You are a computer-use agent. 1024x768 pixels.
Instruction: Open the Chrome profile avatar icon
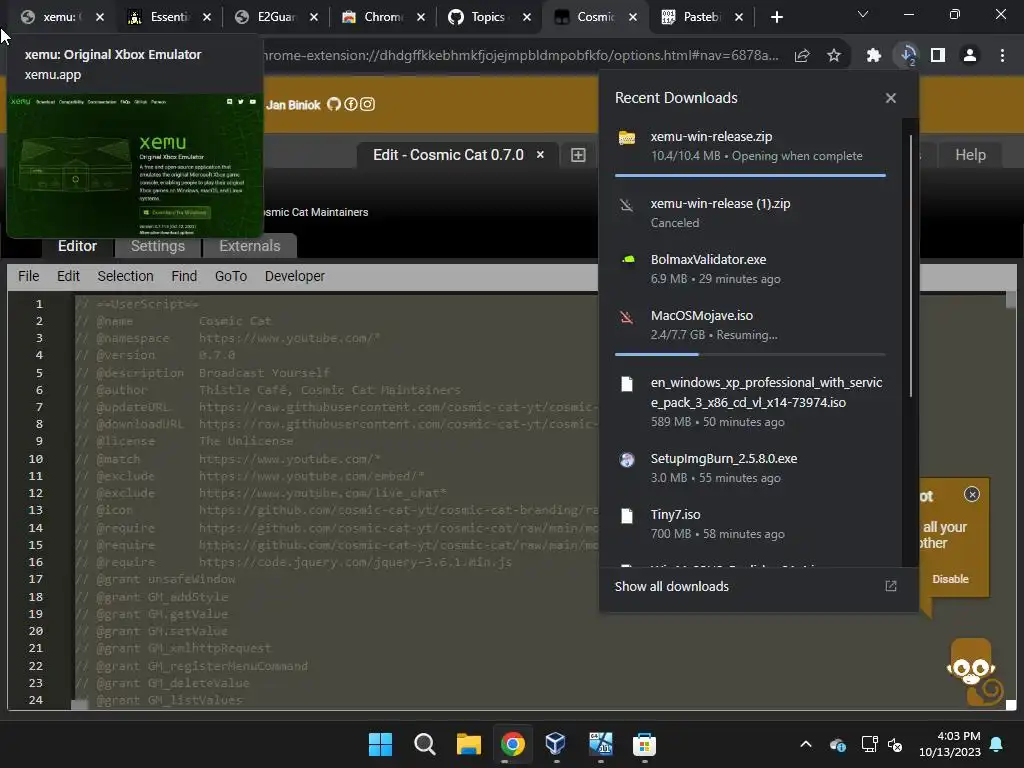pyautogui.click(x=970, y=56)
